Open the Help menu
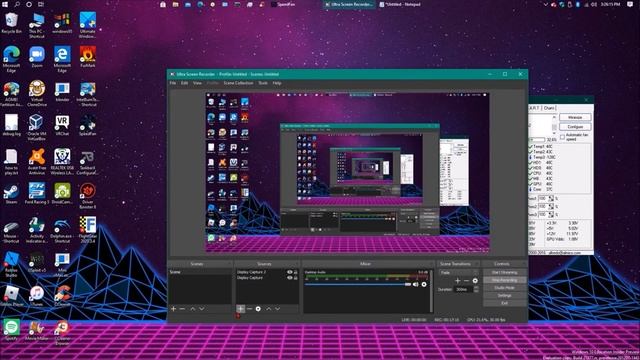The width and height of the screenshot is (640, 360). [x=277, y=83]
